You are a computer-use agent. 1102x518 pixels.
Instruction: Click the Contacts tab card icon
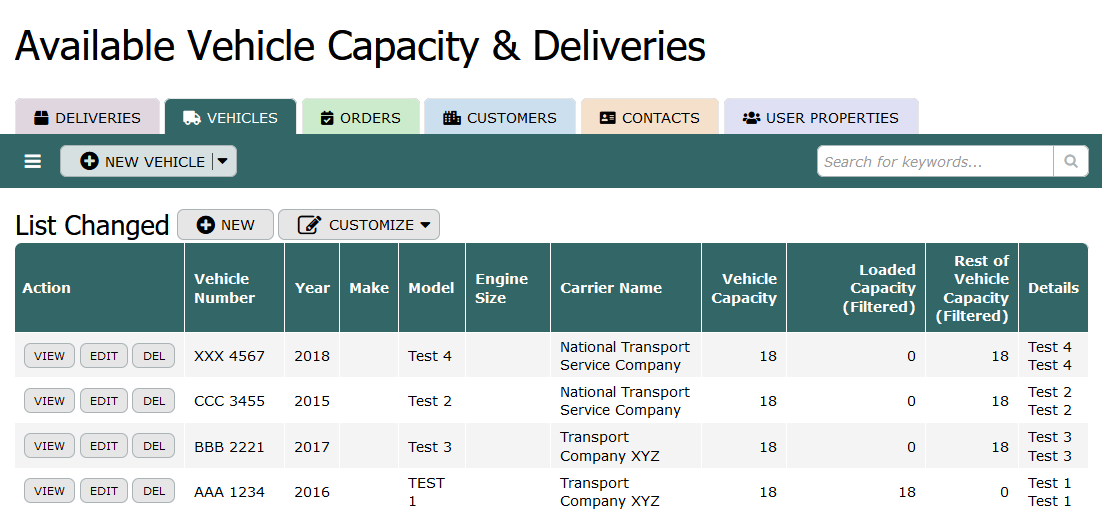coord(607,118)
